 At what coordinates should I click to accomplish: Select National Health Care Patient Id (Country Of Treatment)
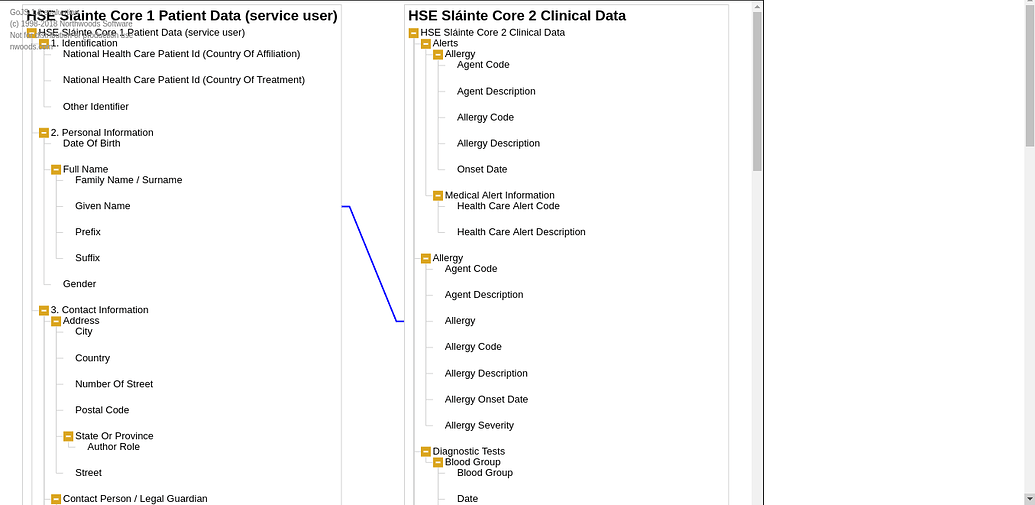point(184,80)
